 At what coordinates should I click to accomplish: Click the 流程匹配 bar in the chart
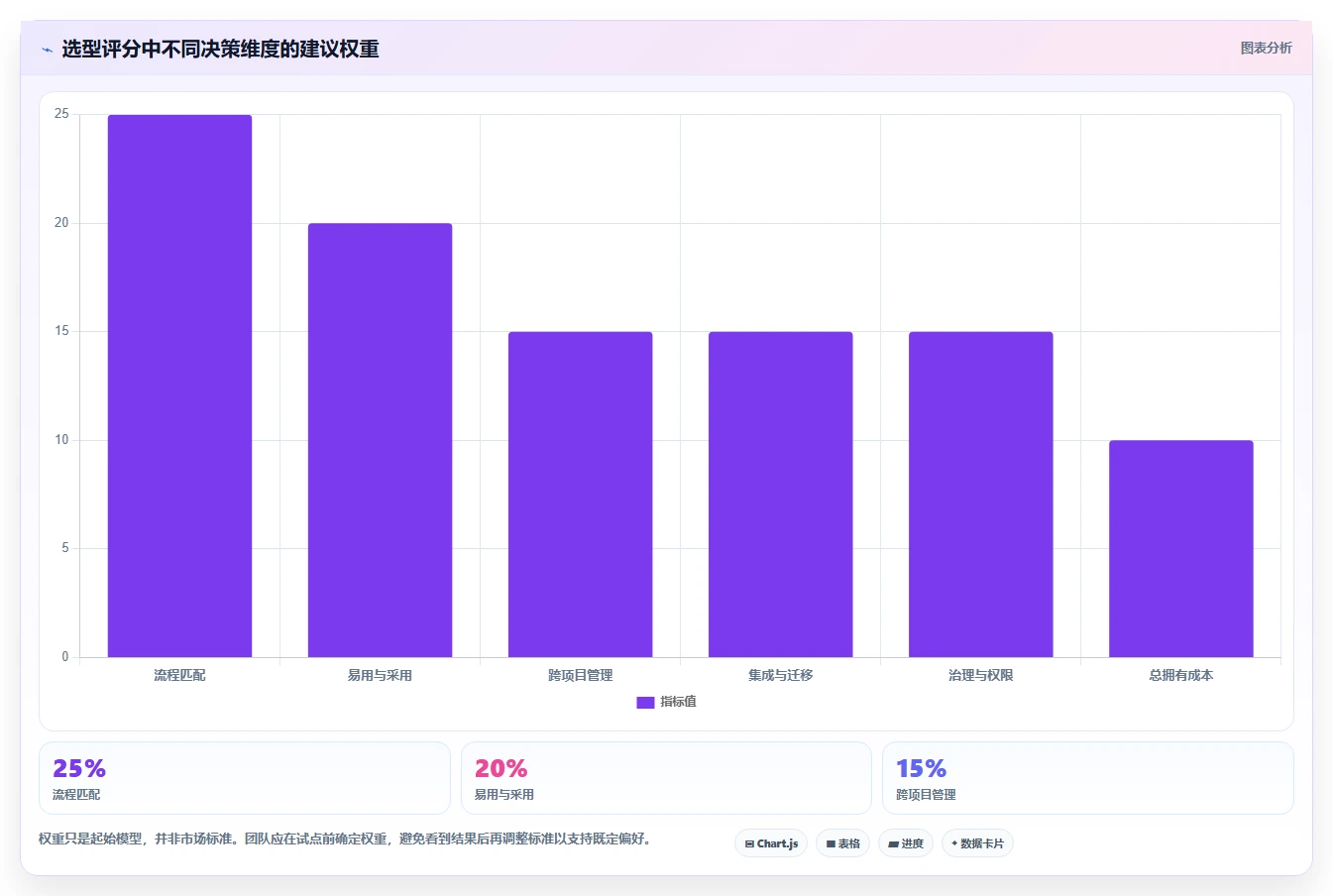(x=179, y=386)
